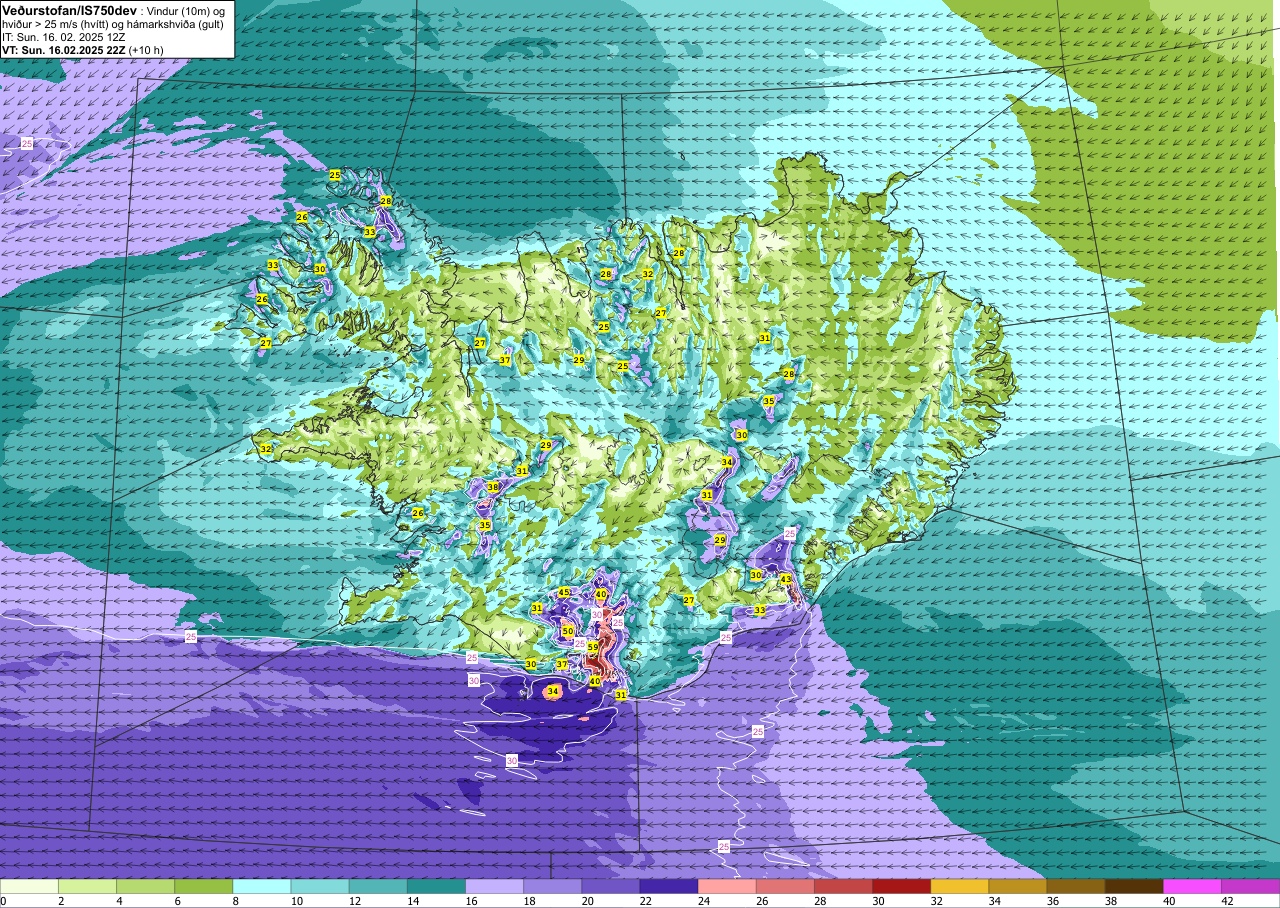Select the legend swatch above 42
Image resolution: width=1280 pixels, height=908 pixels.
(x=1250, y=886)
